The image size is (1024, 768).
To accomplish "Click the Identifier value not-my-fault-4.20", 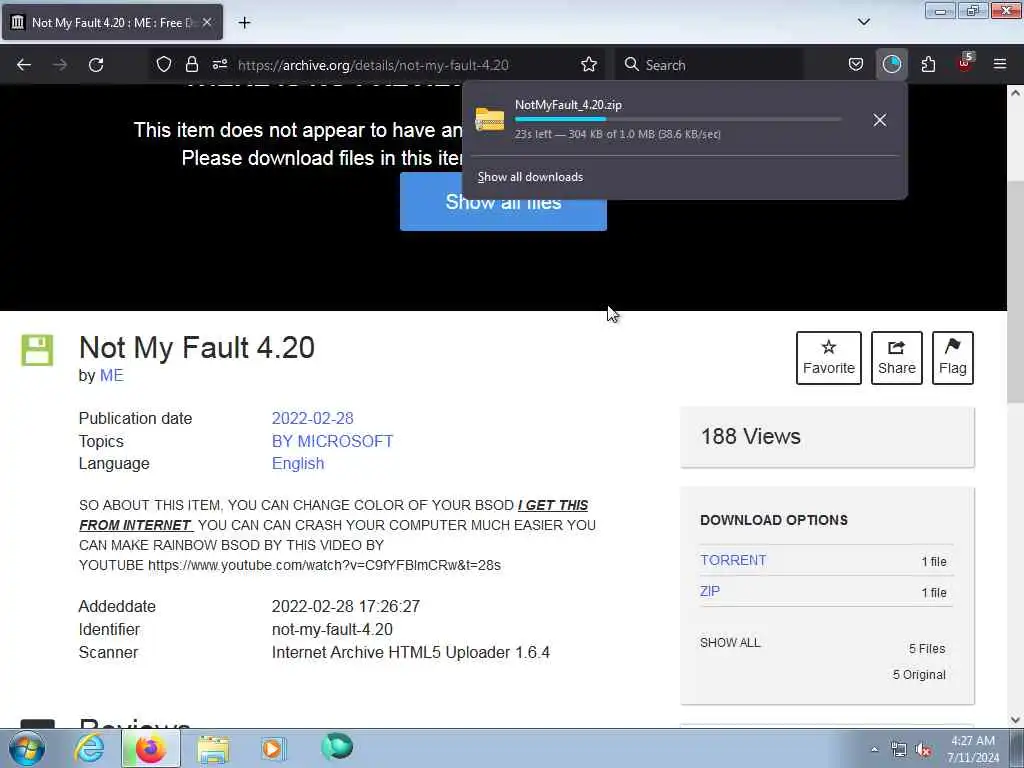I will click(332, 630).
